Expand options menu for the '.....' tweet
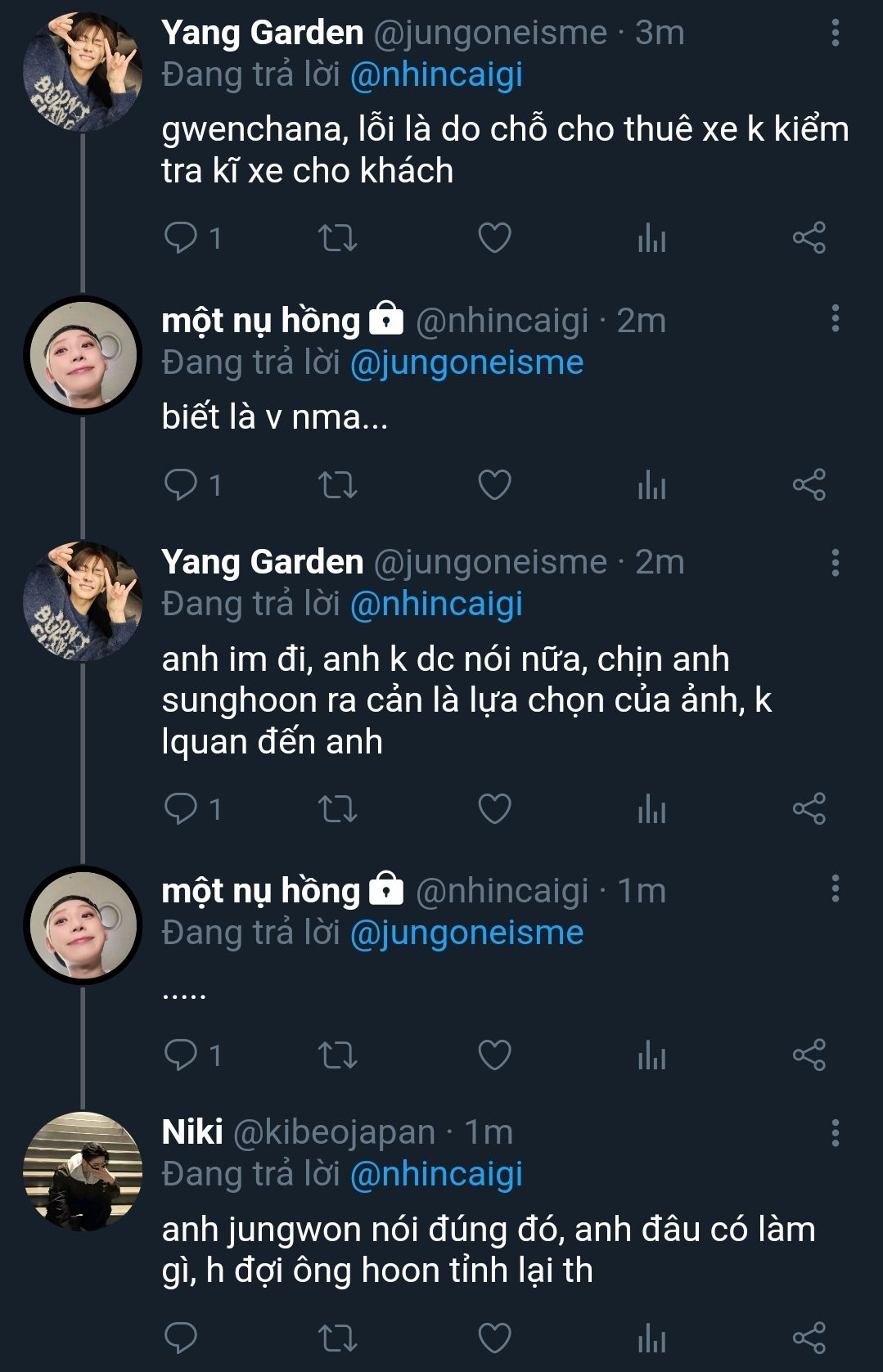The height and width of the screenshot is (1372, 883). [835, 889]
